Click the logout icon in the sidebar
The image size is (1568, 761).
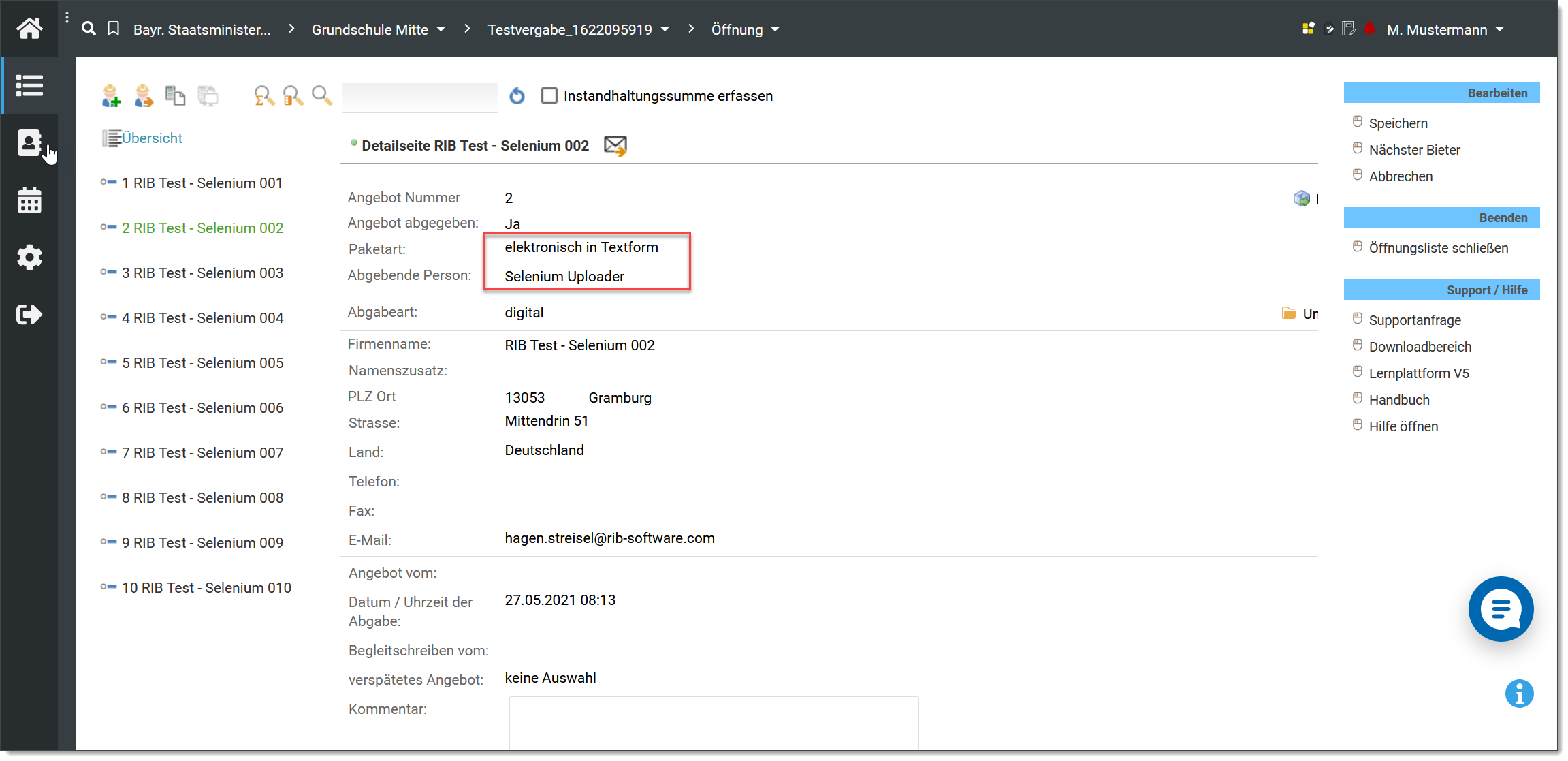[29, 314]
